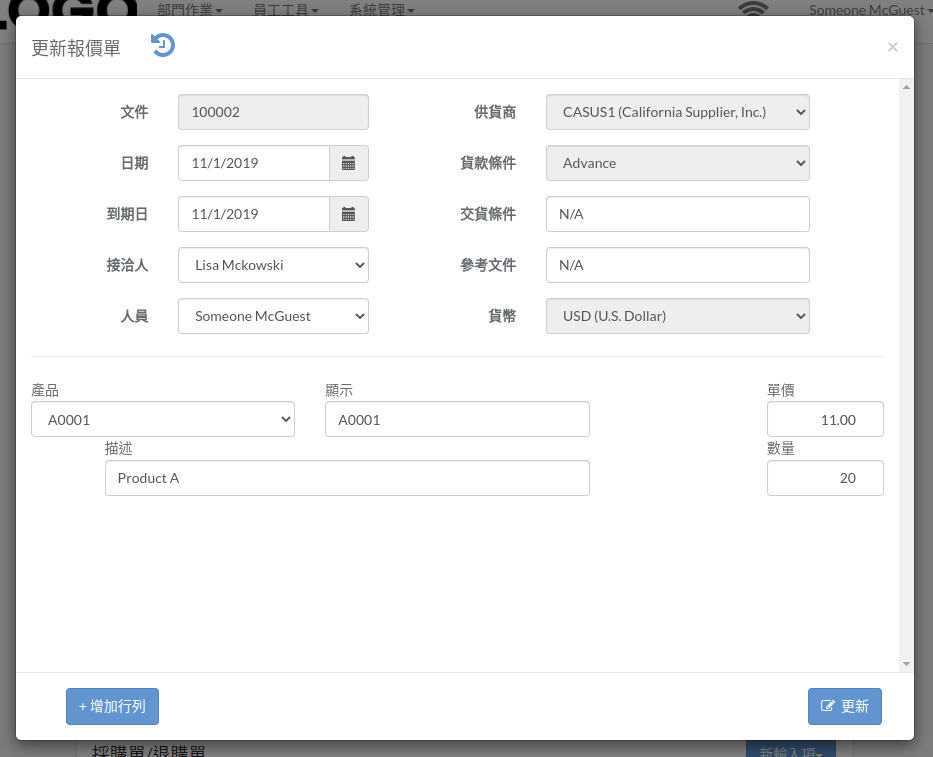Viewport: 933px width, 757px height.
Task: Click the 交貨條件 input field
Action: click(x=678, y=214)
